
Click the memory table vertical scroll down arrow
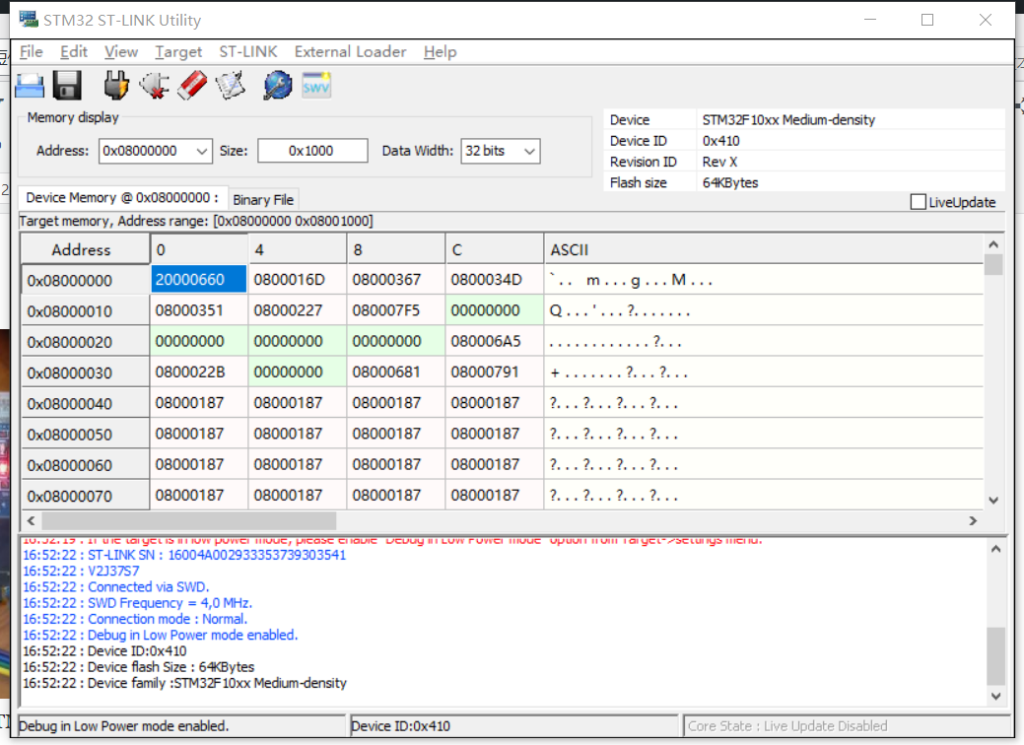pos(993,500)
